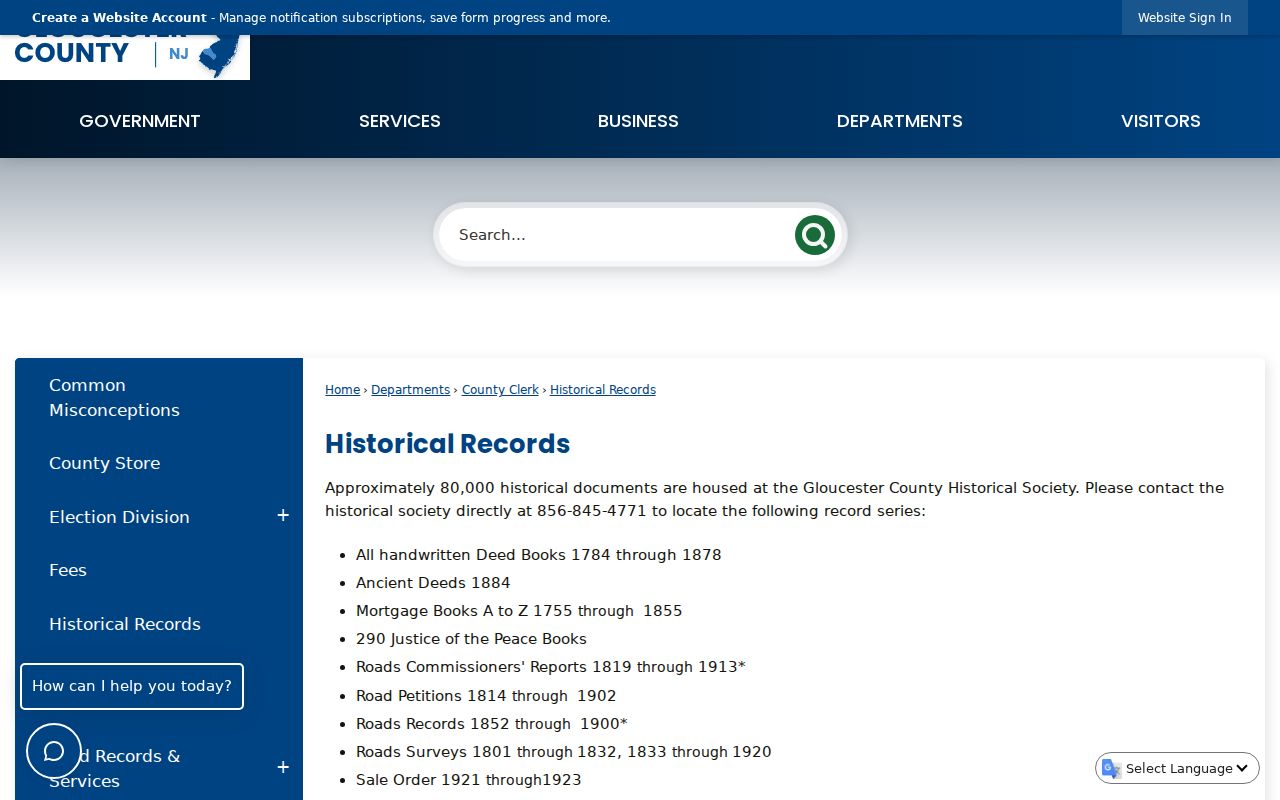The image size is (1280, 800).
Task: Click the Historical Records breadcrumb link
Action: [603, 390]
